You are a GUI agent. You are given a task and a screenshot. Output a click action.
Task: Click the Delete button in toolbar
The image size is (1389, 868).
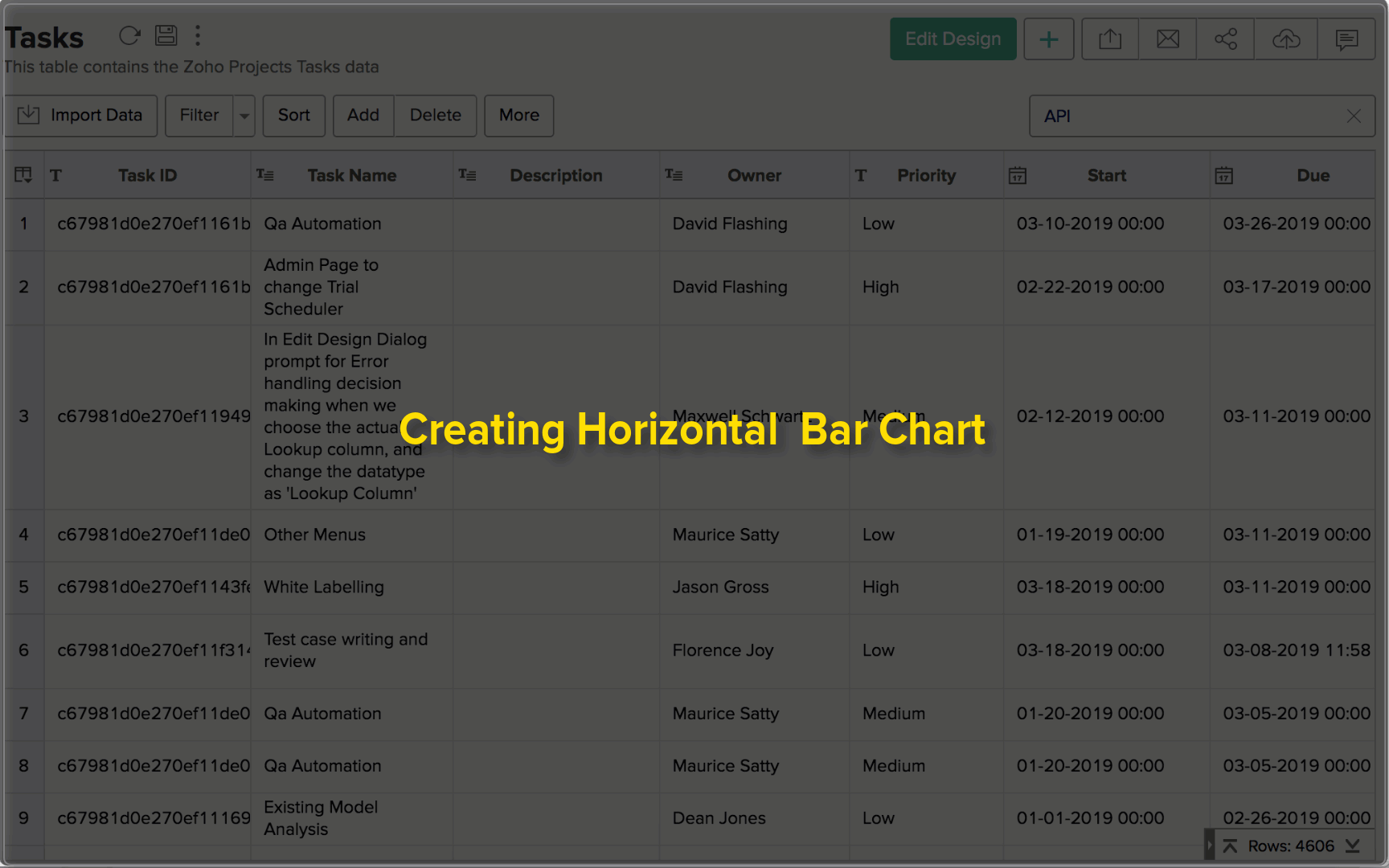click(435, 116)
